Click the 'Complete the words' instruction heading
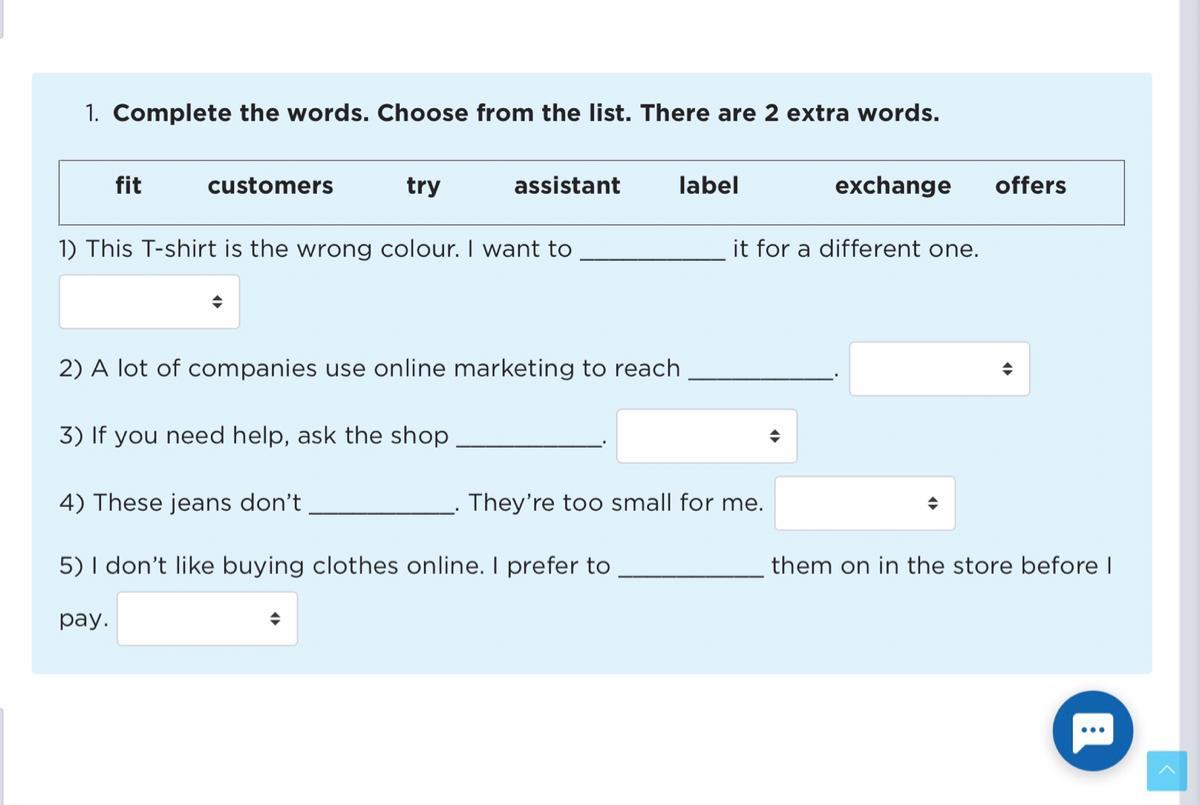The image size is (1200, 805). click(x=526, y=113)
